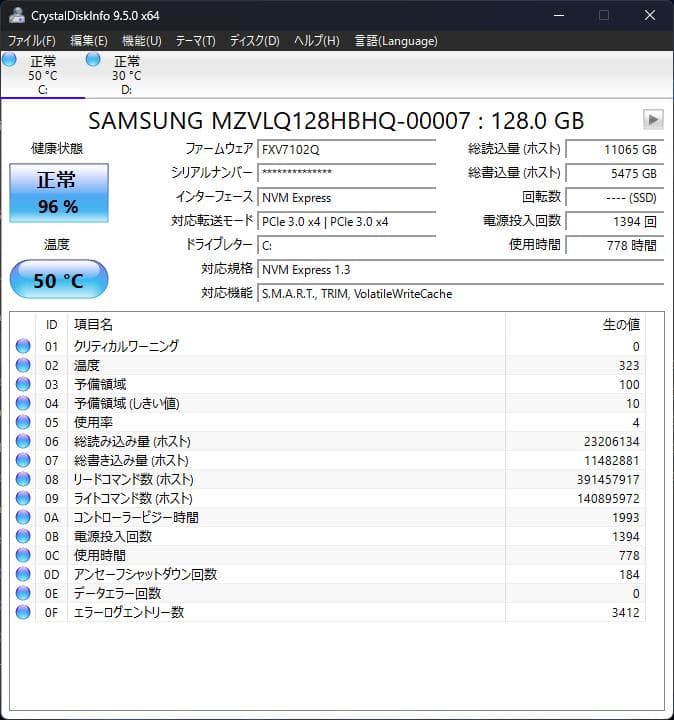Click the CrystalDiskInfo app icon in title bar
674x720 pixels.
pos(17,15)
